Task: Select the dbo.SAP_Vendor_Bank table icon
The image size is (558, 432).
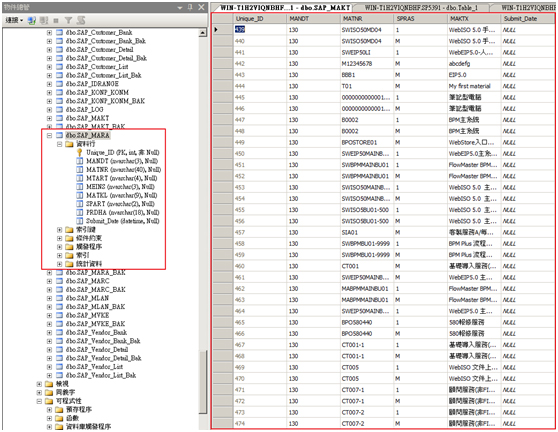Action: pos(59,332)
